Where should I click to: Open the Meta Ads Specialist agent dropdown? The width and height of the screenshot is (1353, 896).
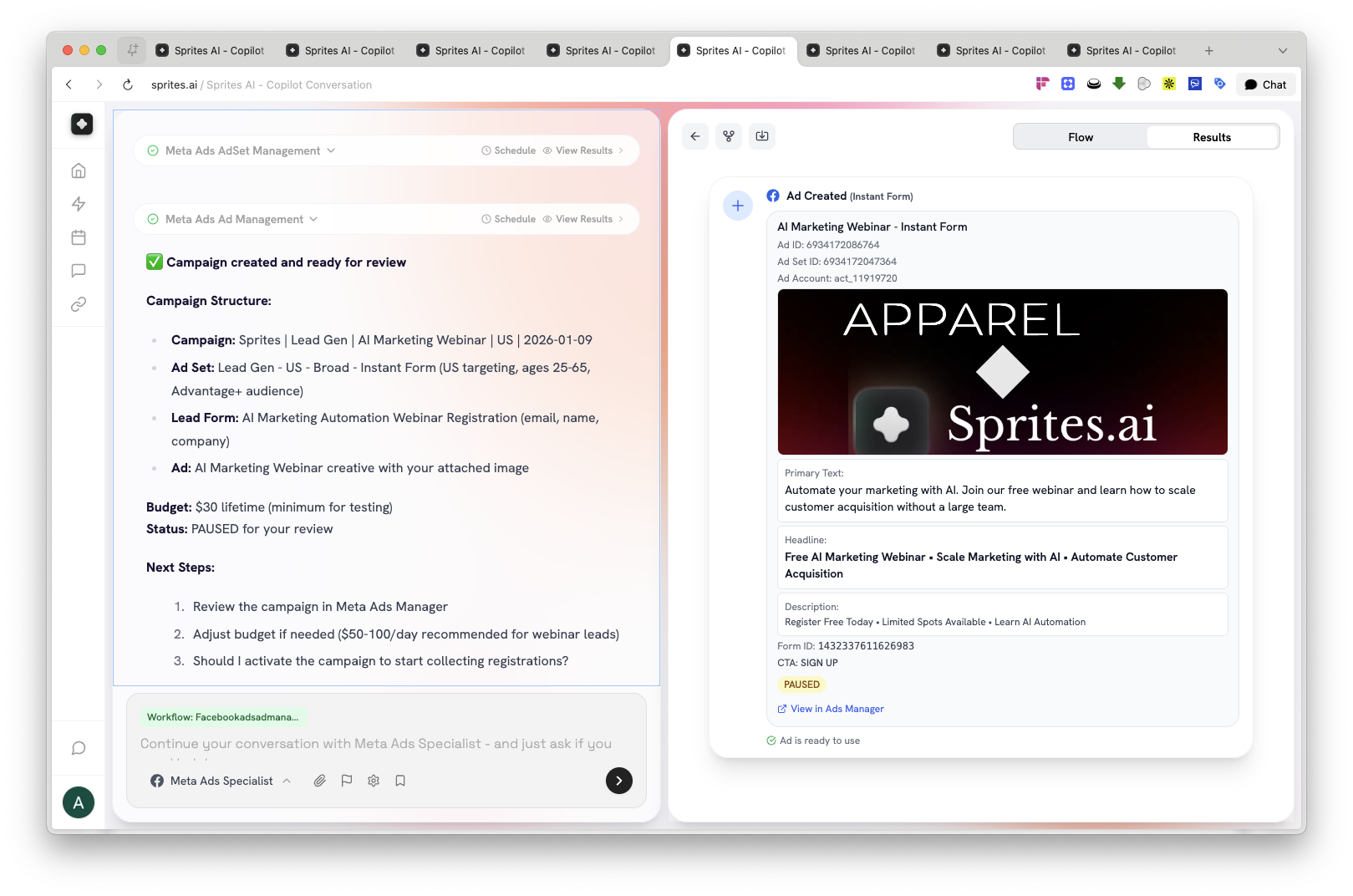pos(221,781)
